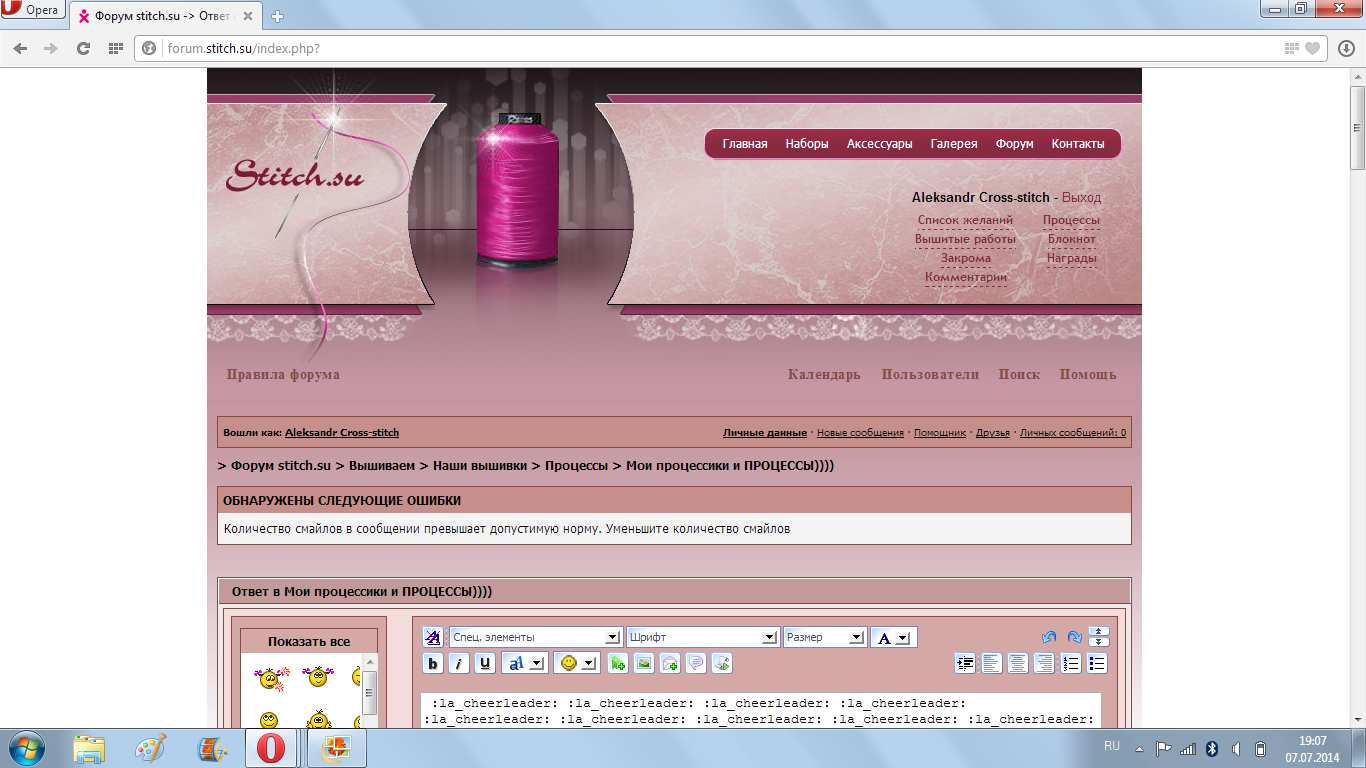
Task: Insert a bulleted list
Action: click(x=1097, y=663)
